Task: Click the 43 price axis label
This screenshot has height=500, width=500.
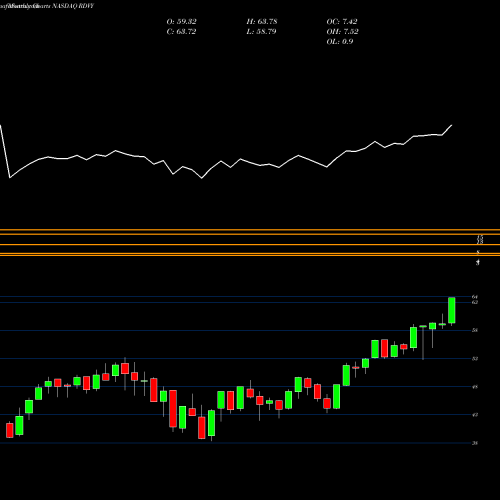Action: click(x=475, y=415)
